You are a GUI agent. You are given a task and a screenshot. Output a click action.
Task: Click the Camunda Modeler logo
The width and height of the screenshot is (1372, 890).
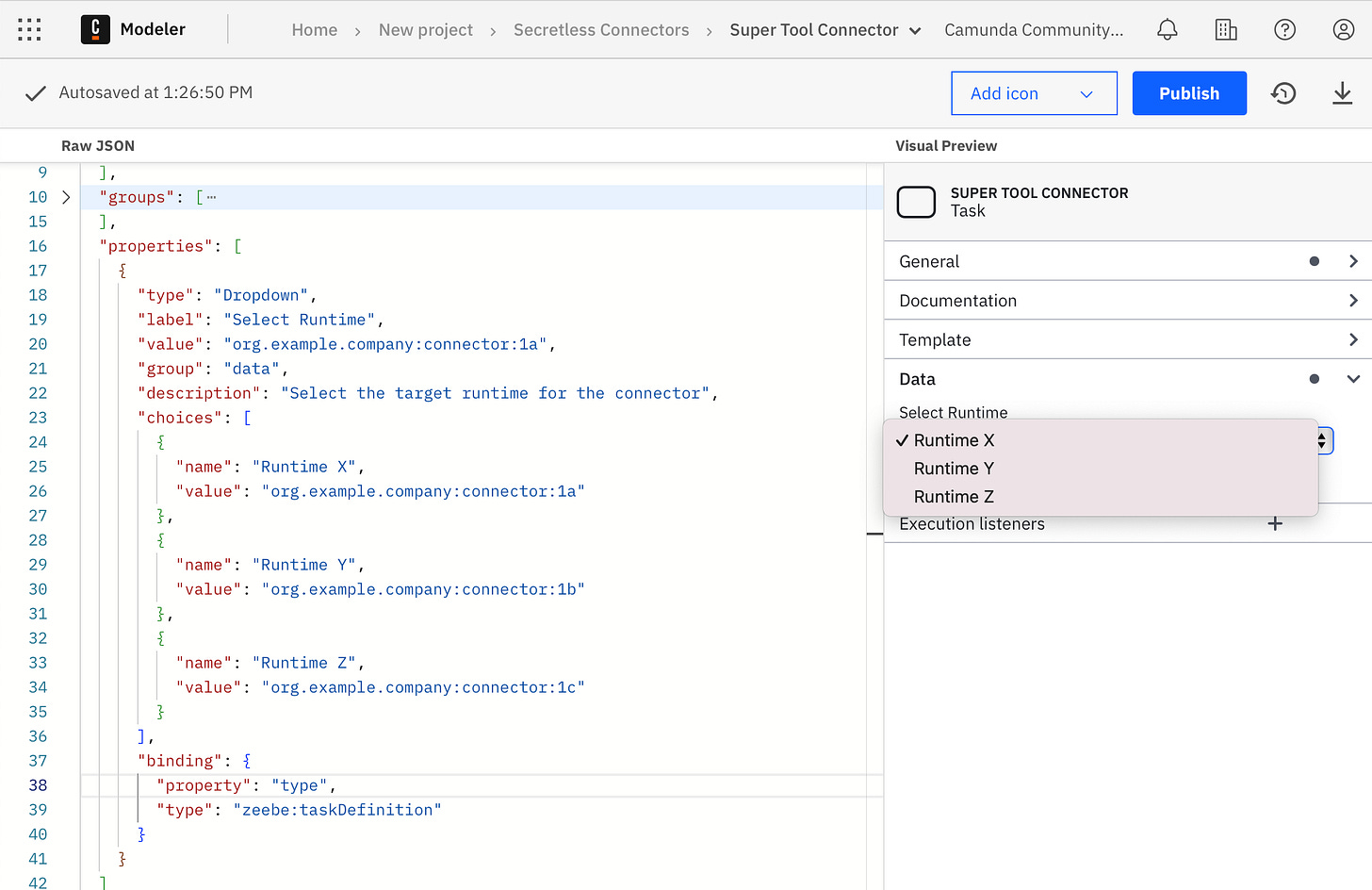pyautogui.click(x=95, y=29)
